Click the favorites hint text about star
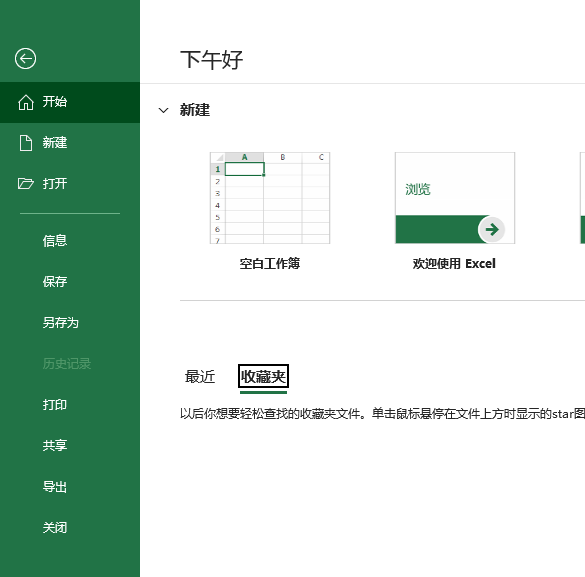This screenshot has width=585, height=577. [382, 414]
